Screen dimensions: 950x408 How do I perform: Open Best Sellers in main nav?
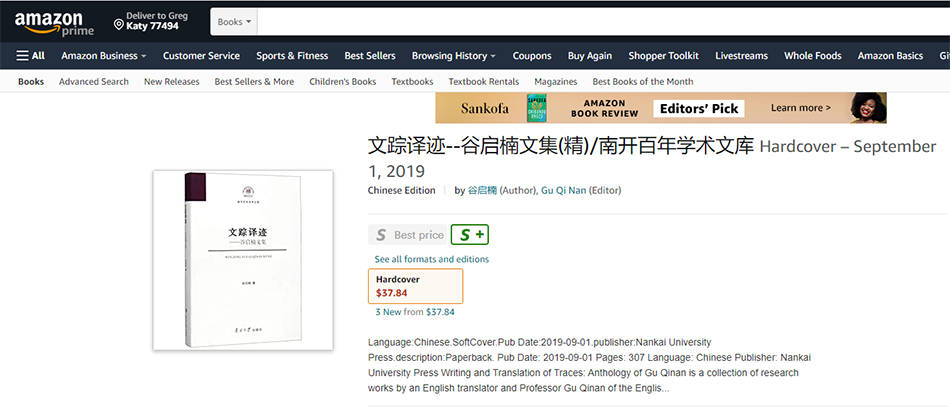[x=370, y=56]
